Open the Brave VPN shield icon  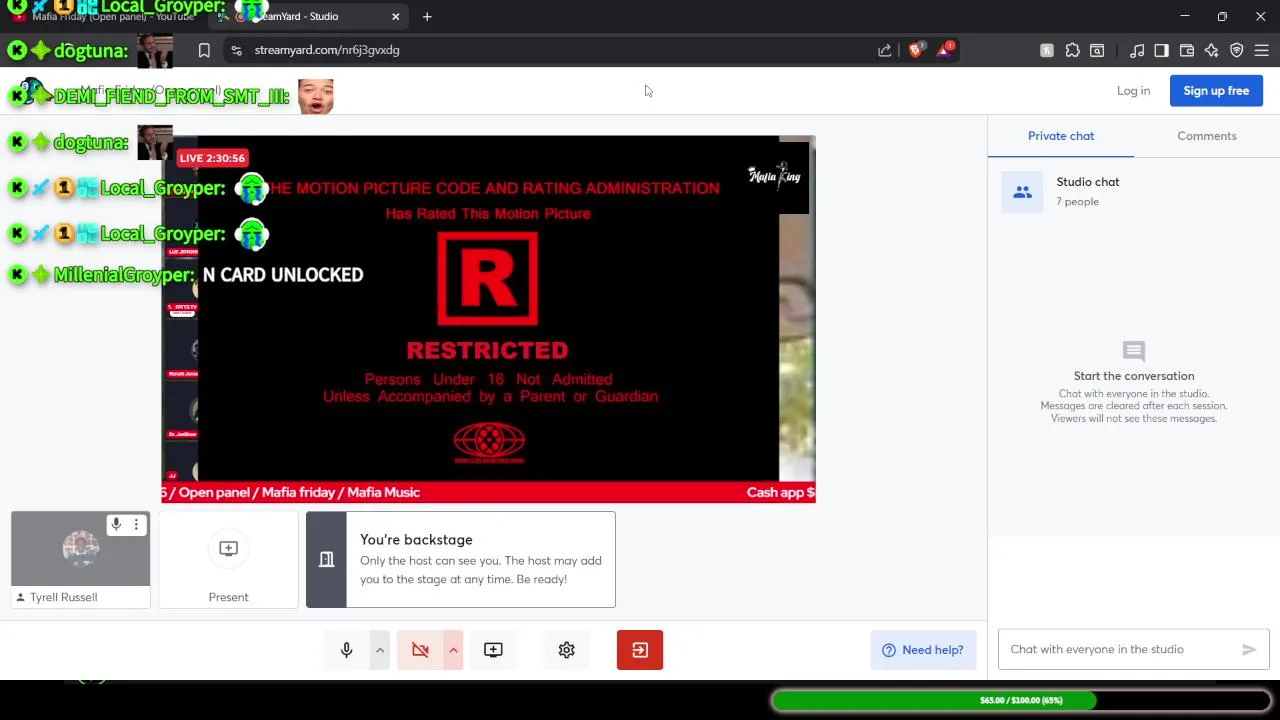point(1236,50)
